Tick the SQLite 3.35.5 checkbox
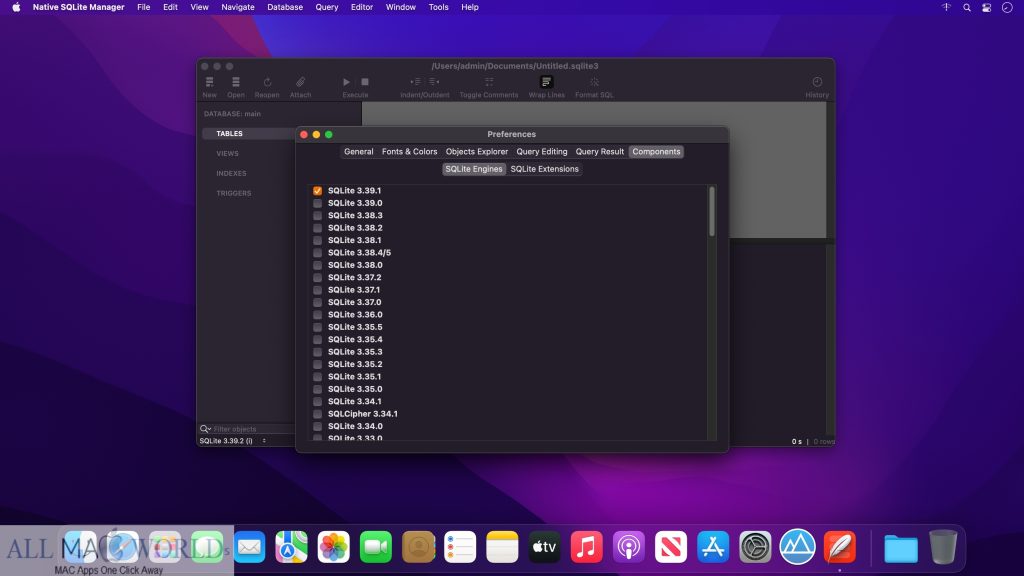1024x576 pixels. 317,327
